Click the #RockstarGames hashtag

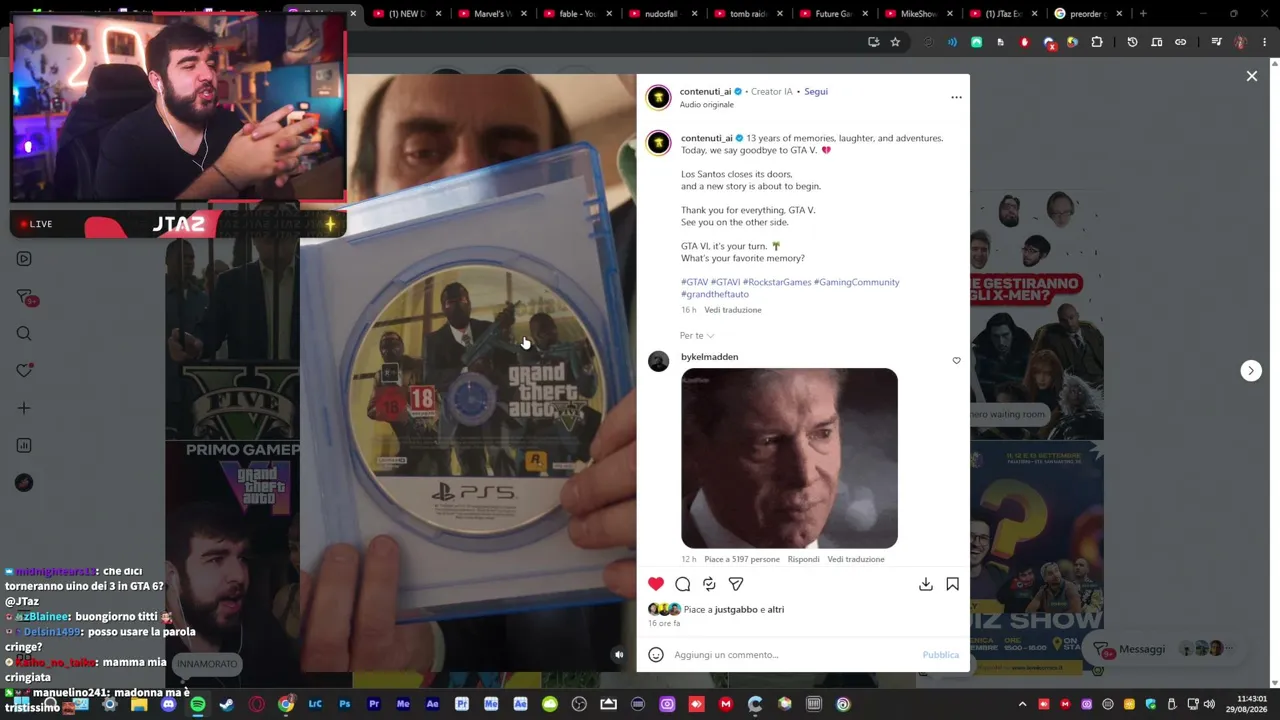[777, 282]
